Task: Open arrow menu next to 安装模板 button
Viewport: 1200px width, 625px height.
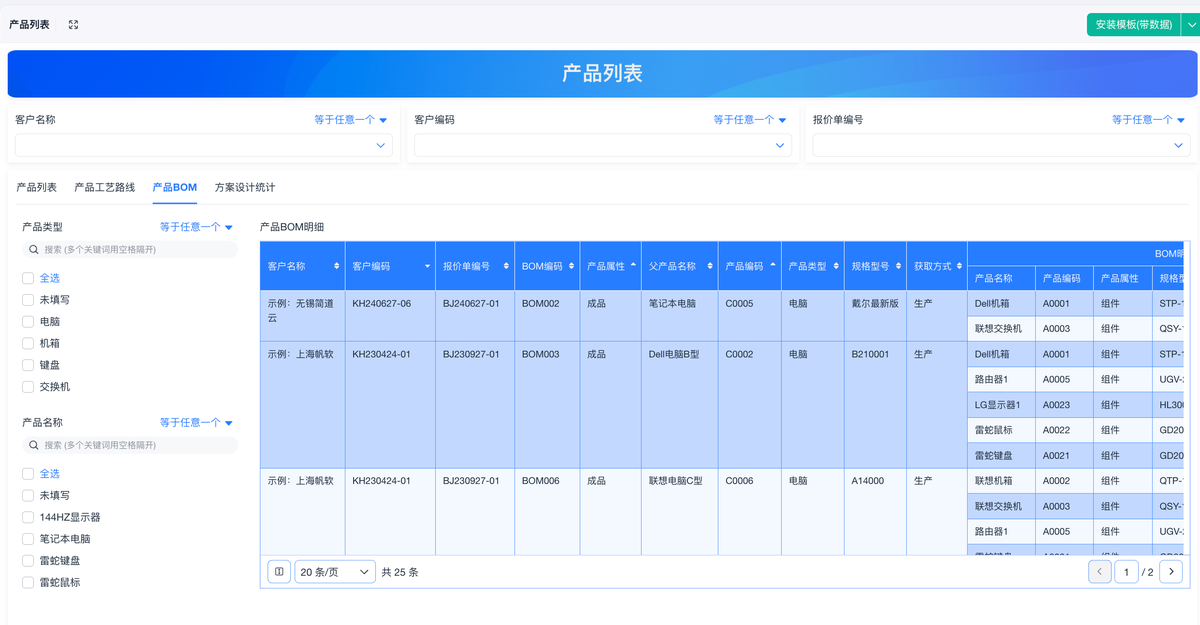Action: click(1190, 25)
